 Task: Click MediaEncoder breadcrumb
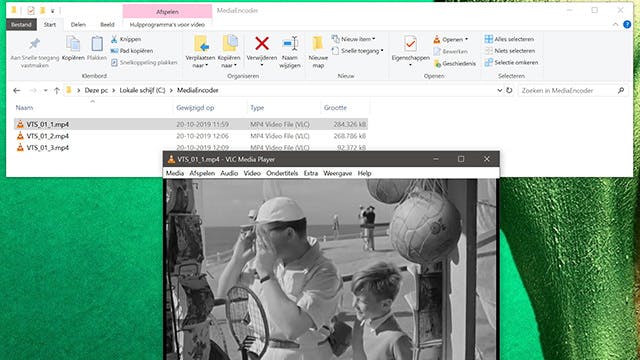[198, 90]
